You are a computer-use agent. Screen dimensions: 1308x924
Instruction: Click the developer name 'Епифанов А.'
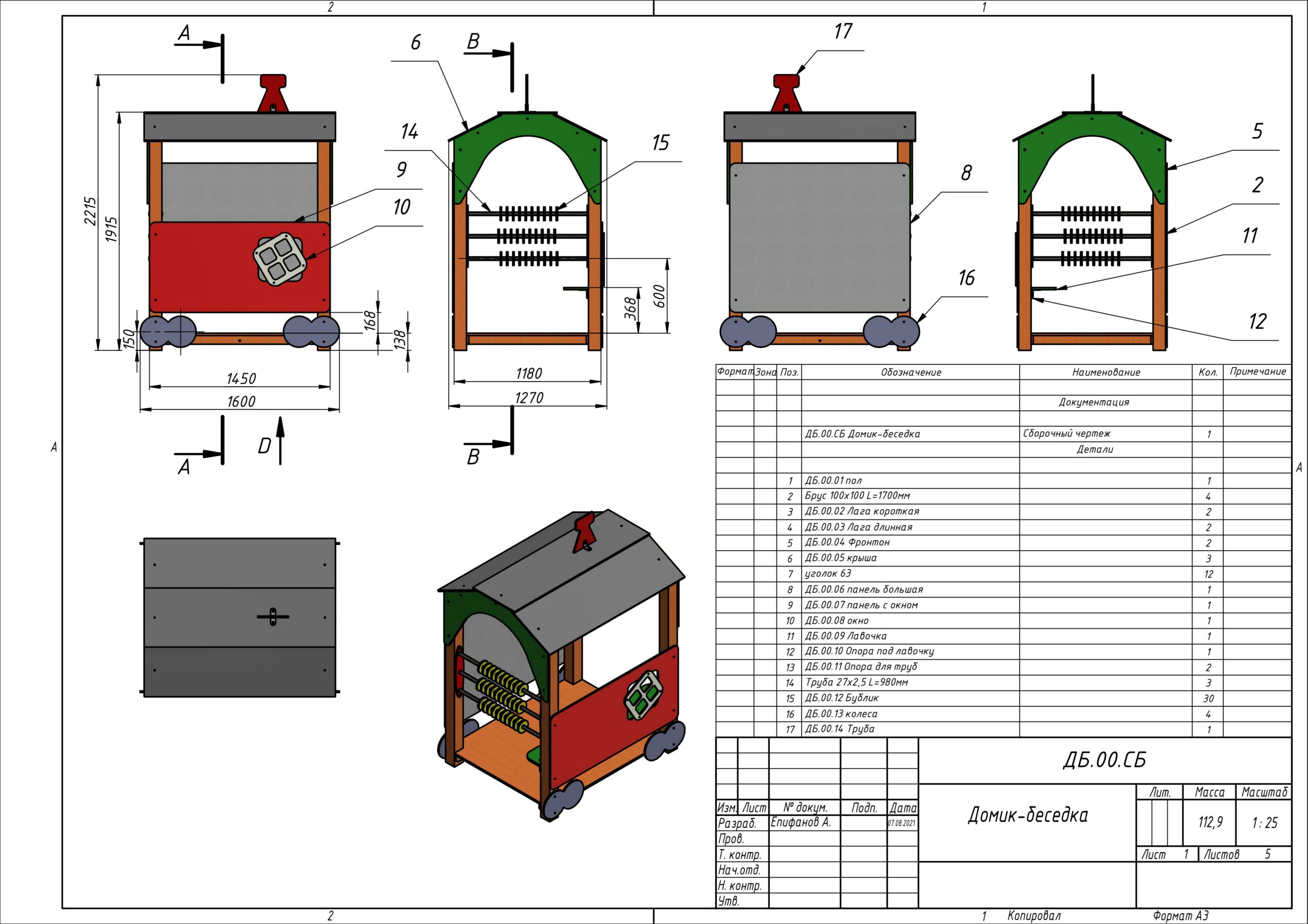[x=801, y=822]
